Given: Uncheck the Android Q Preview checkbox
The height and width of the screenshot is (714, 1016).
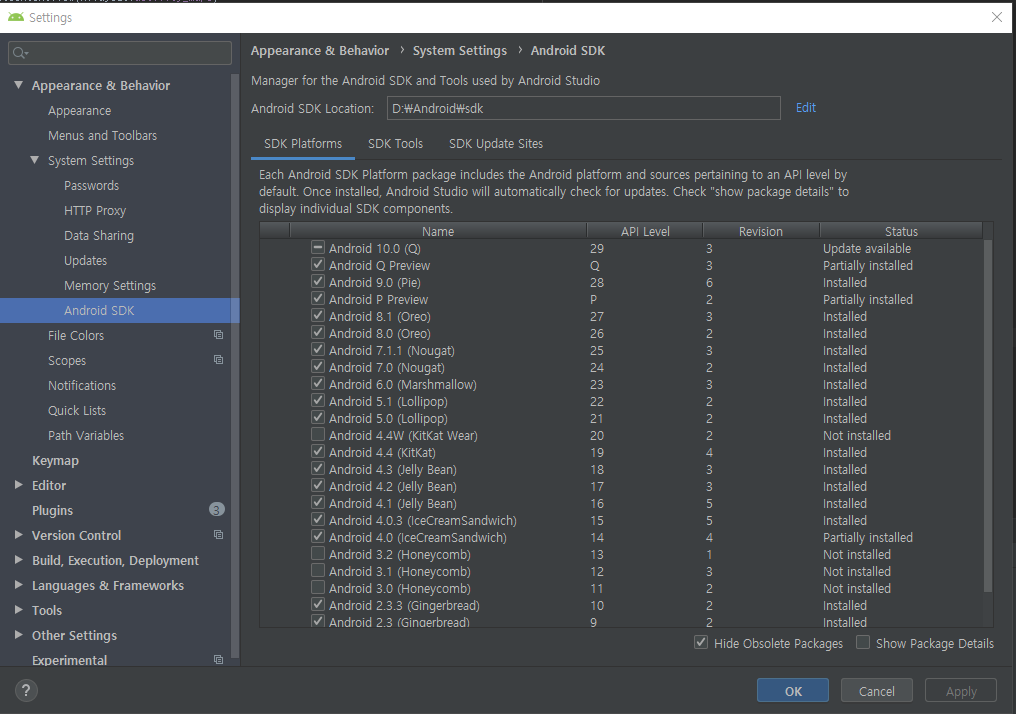Looking at the screenshot, I should (318, 264).
